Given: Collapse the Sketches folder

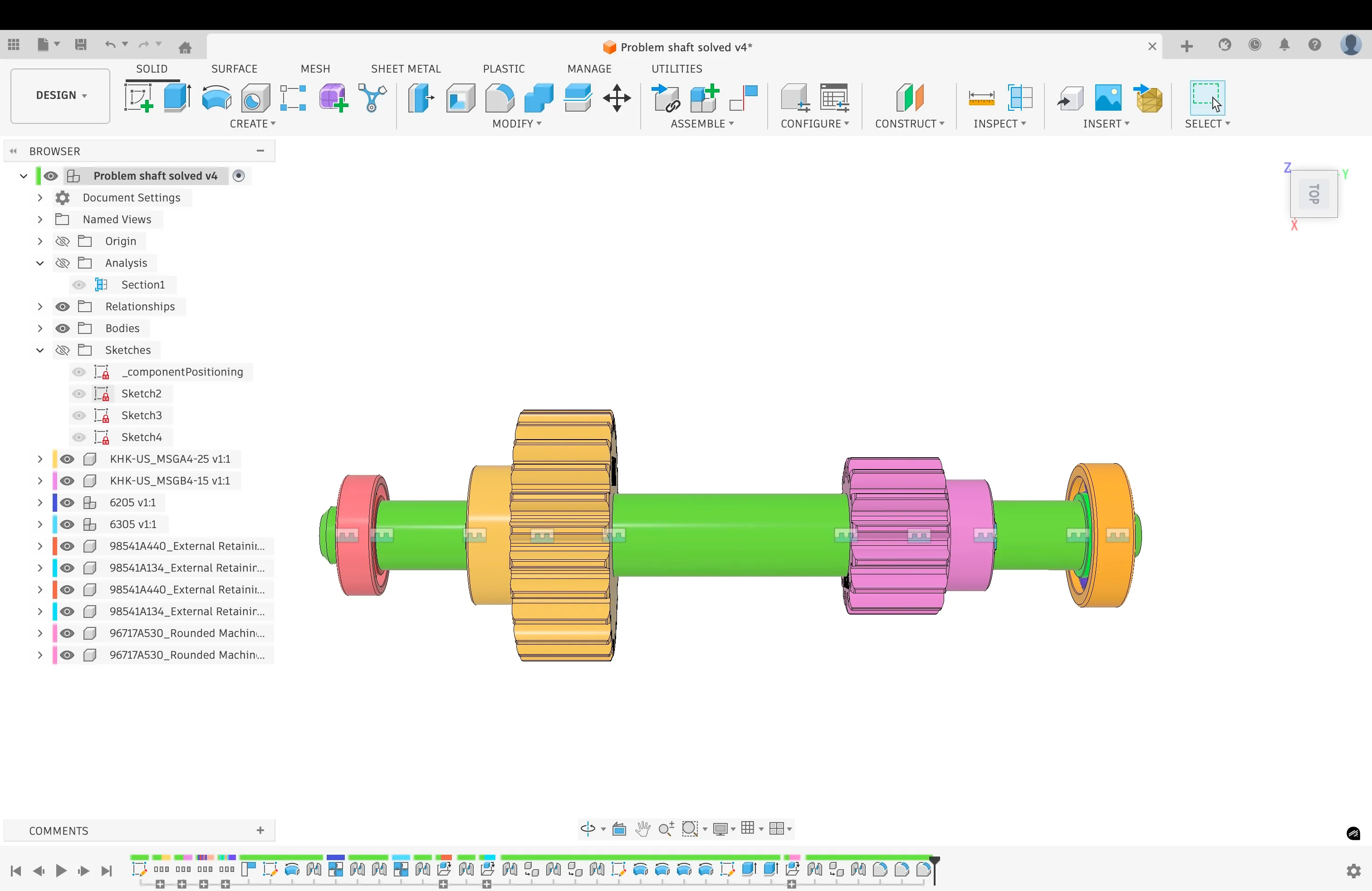Looking at the screenshot, I should 40,350.
